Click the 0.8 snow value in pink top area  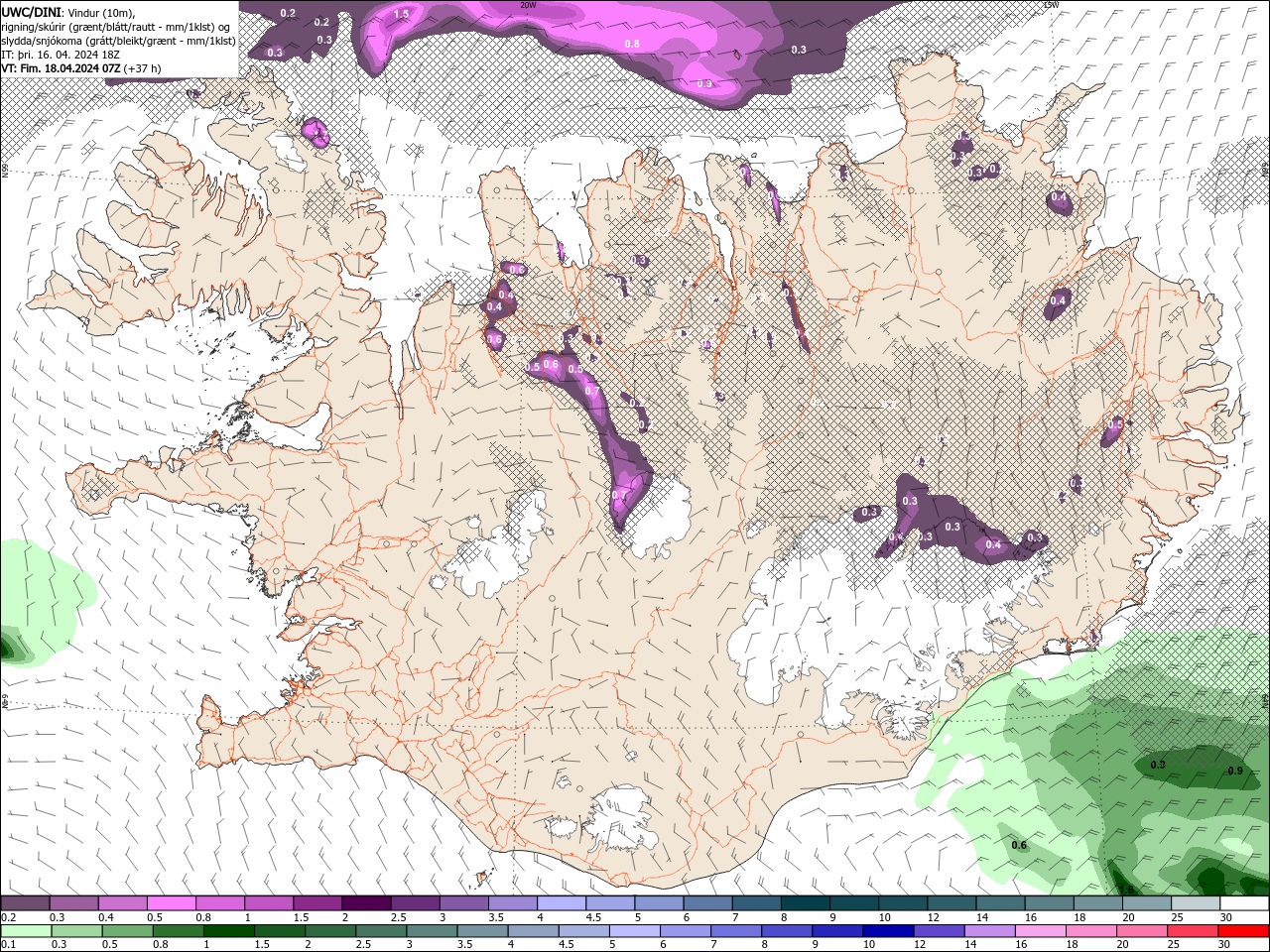coord(632,44)
